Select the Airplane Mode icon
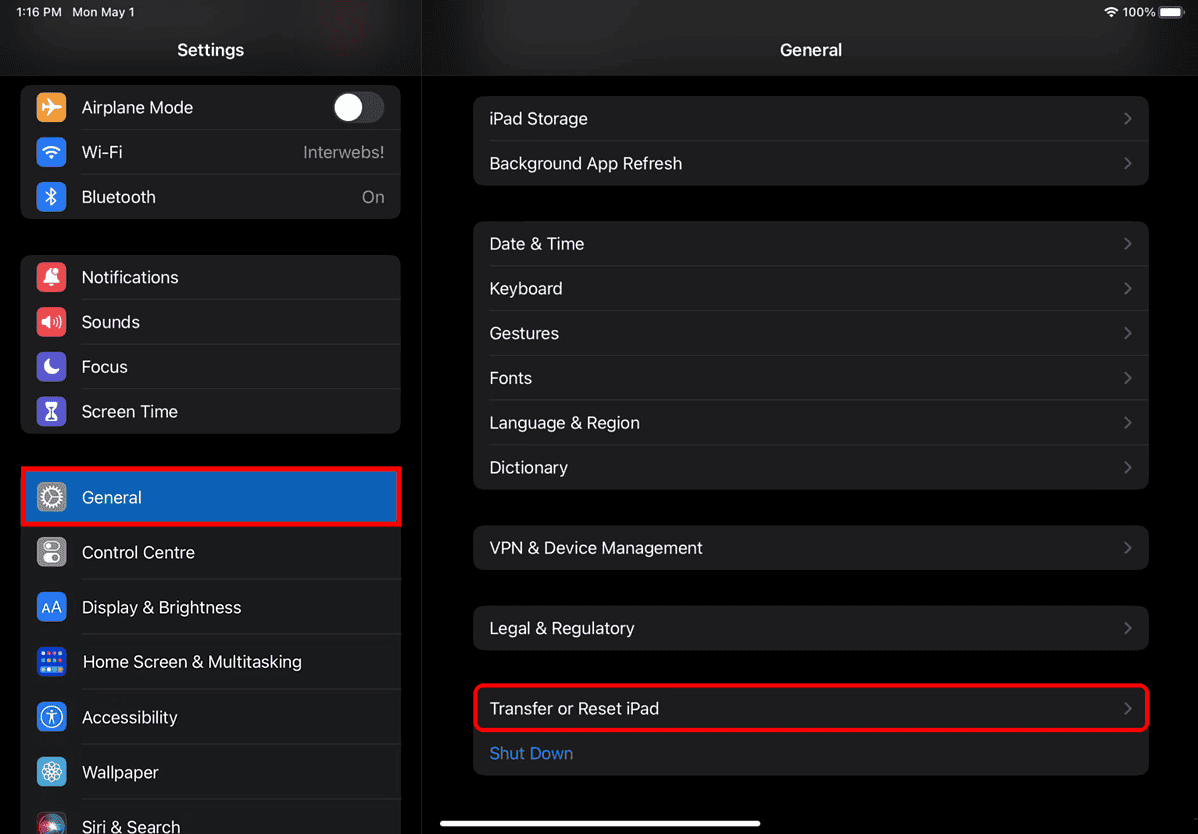This screenshot has width=1198, height=834. coord(51,107)
